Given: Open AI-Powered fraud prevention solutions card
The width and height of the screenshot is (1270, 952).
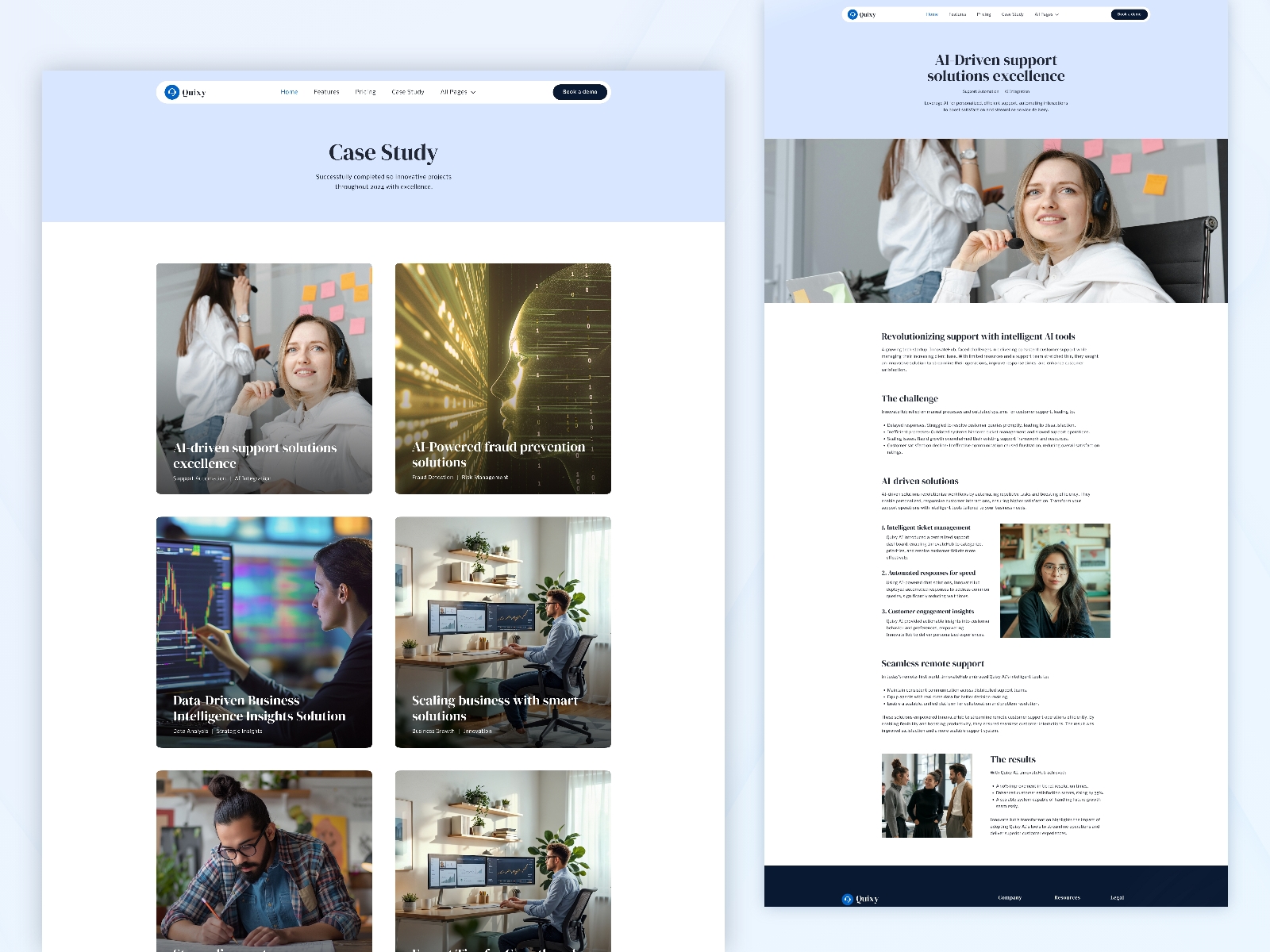Looking at the screenshot, I should tap(503, 378).
